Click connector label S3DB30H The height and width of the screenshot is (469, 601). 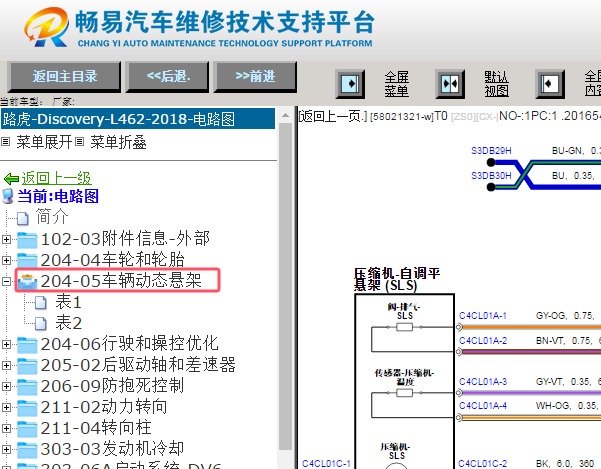coord(491,175)
